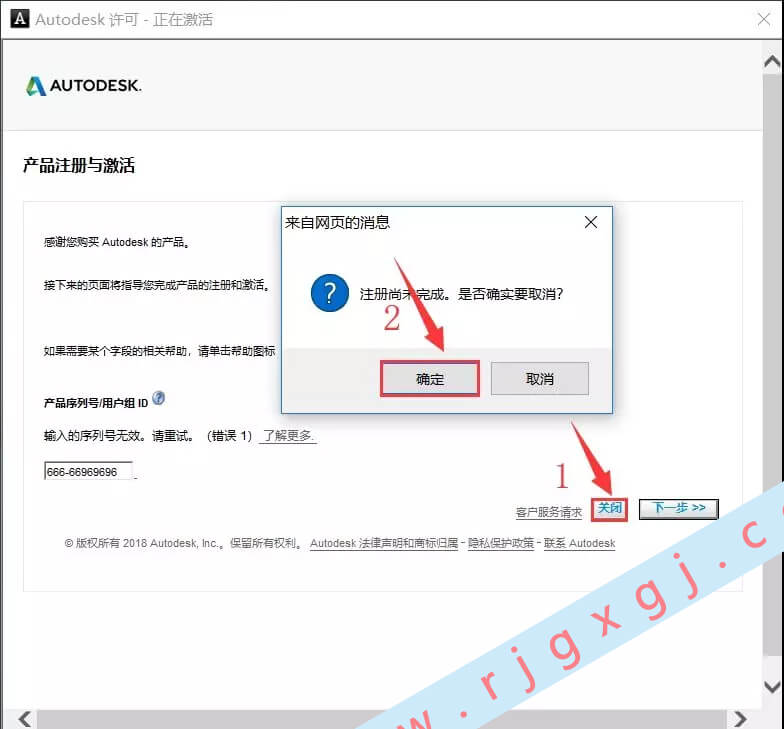Open the Autodesk 法律声明和商标归属 link
Viewport: 784px width, 729px height.
point(384,543)
